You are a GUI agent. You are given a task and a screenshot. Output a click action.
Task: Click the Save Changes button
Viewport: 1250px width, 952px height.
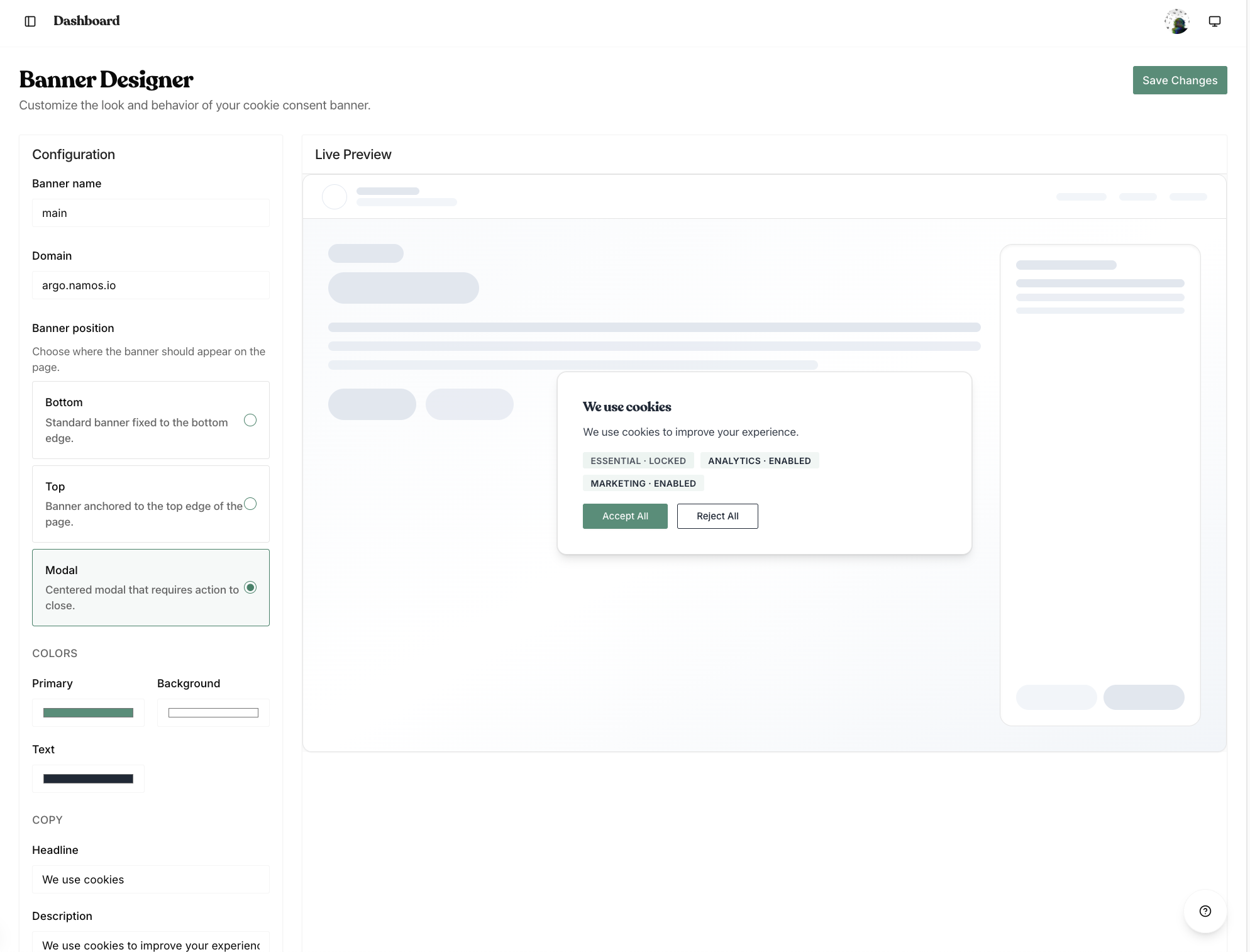click(1180, 80)
